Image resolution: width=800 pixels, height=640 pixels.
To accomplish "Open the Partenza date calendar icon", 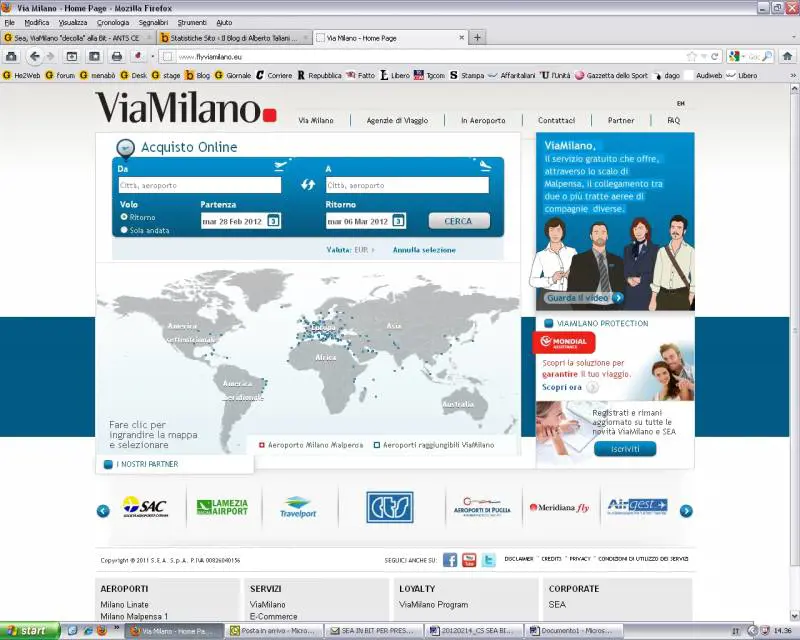I will tap(273, 221).
